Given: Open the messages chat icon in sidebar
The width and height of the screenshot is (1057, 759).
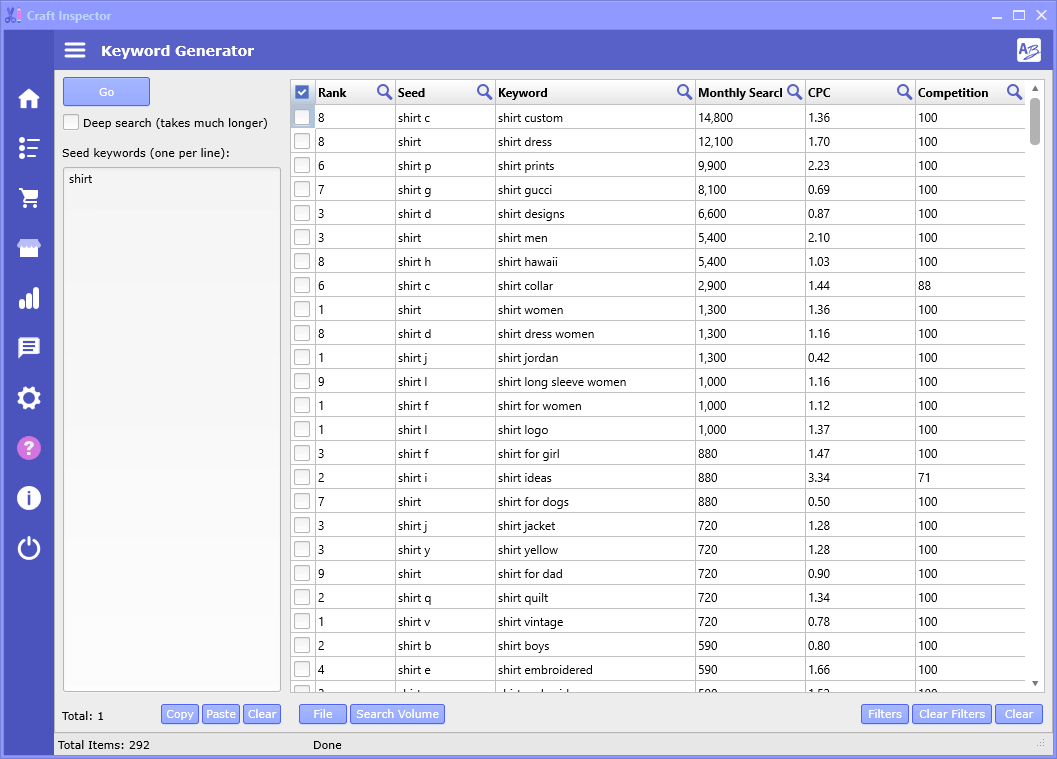Looking at the screenshot, I should (28, 348).
